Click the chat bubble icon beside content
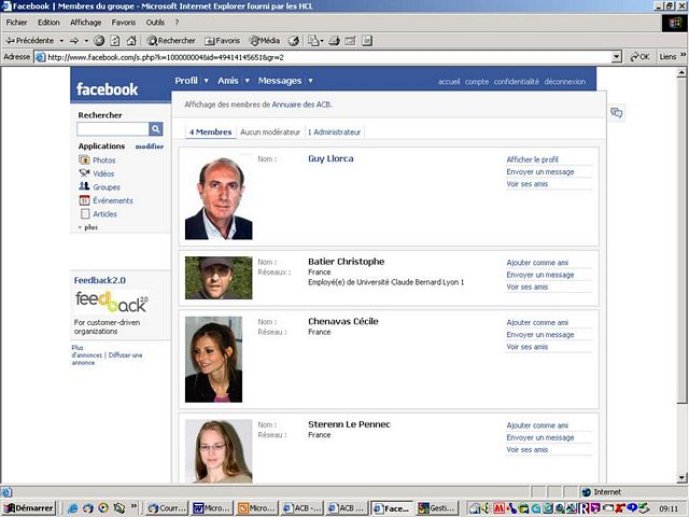The width and height of the screenshot is (689, 517). pyautogui.click(x=616, y=113)
